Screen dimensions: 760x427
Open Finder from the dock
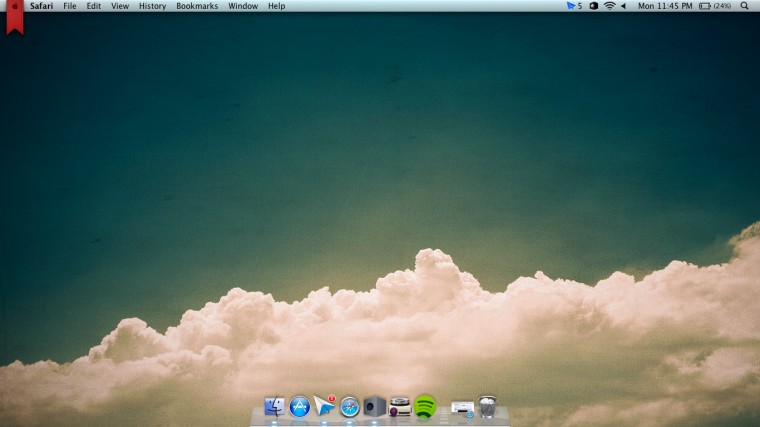274,407
